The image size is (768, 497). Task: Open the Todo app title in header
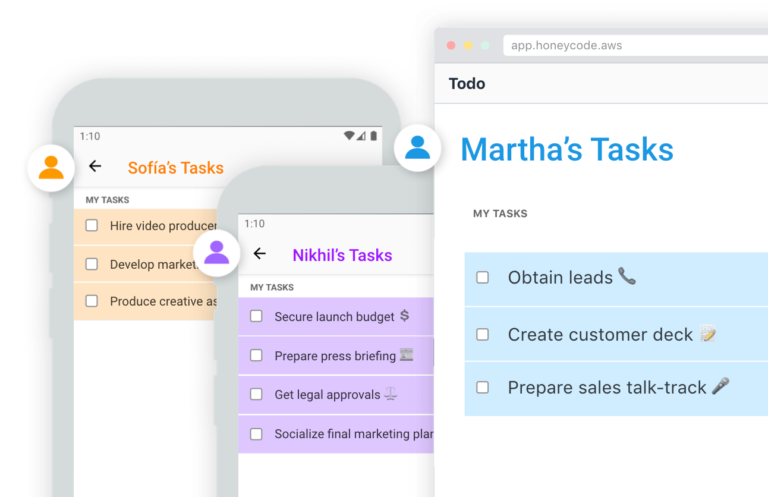pos(467,84)
